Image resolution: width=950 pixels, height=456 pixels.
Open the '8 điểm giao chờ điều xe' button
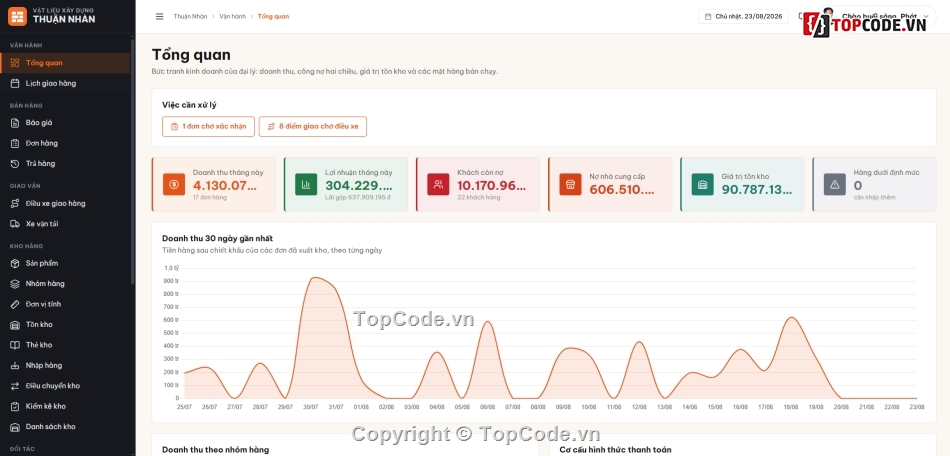pos(313,127)
